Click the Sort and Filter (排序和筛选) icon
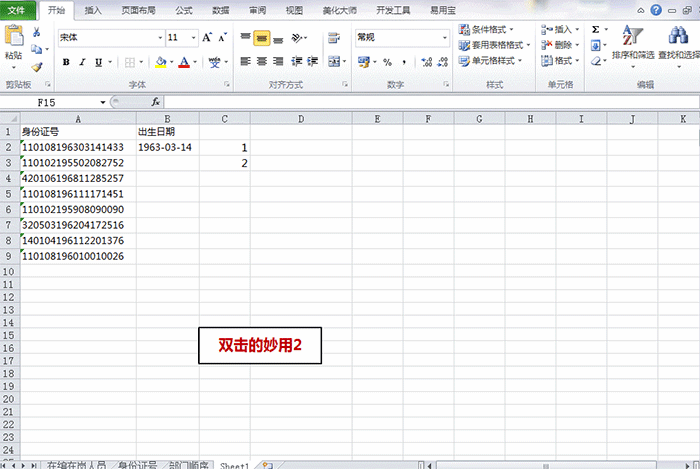Viewport: 700px width, 469px height. tap(632, 41)
